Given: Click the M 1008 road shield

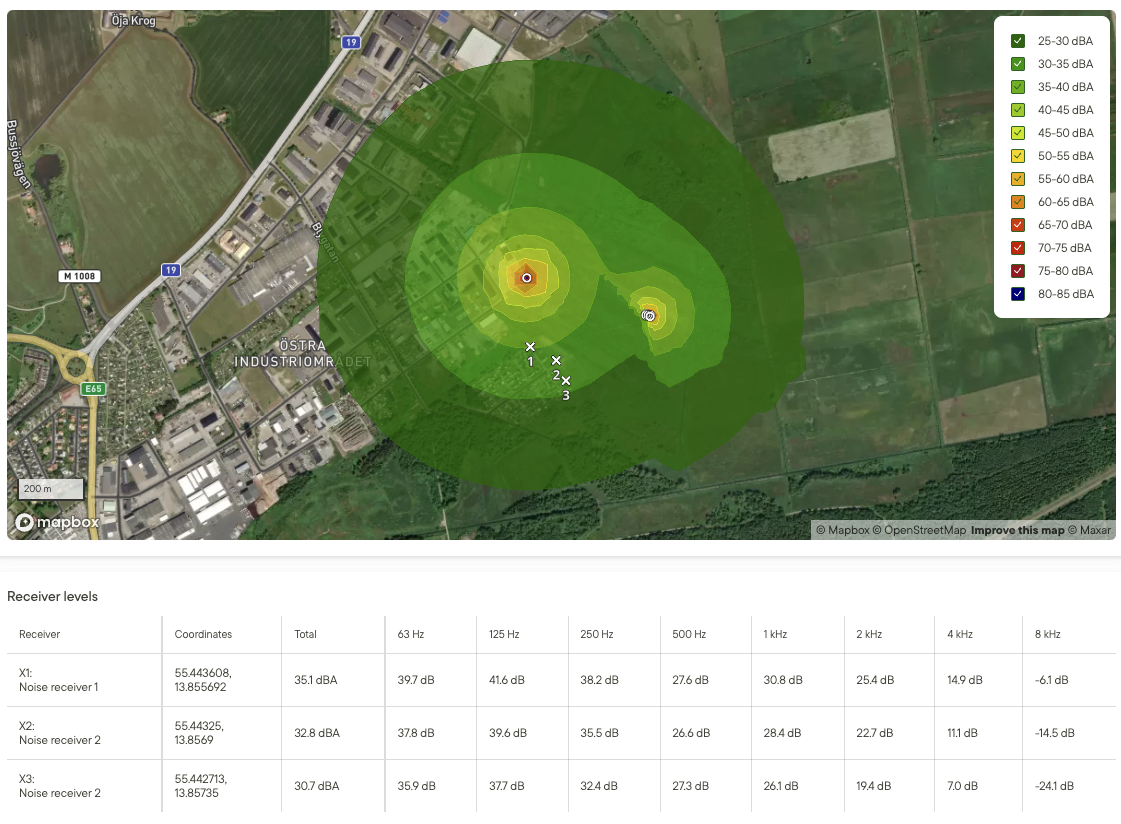Looking at the screenshot, I should coord(79,276).
